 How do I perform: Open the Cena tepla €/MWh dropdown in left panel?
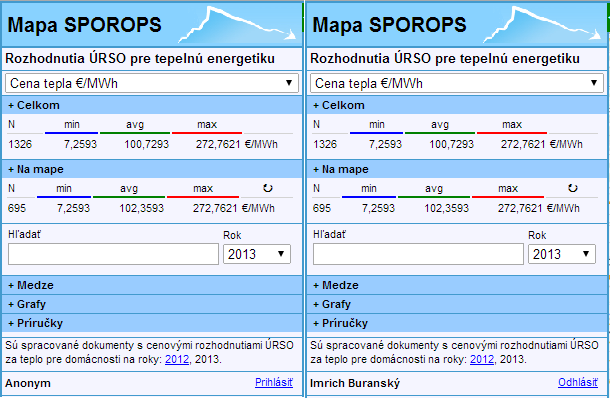click(x=152, y=83)
